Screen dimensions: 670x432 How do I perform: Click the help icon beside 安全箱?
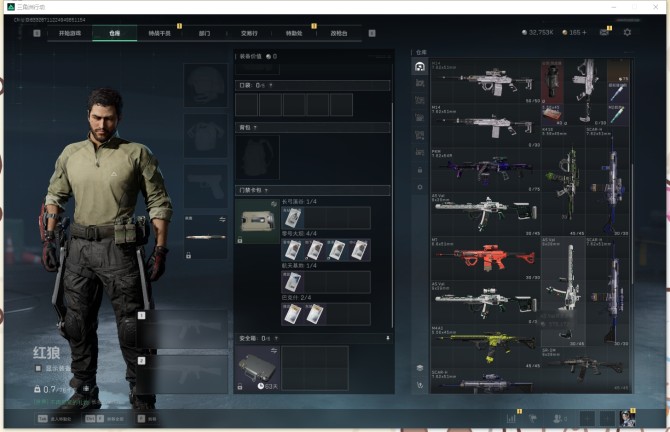click(276, 338)
